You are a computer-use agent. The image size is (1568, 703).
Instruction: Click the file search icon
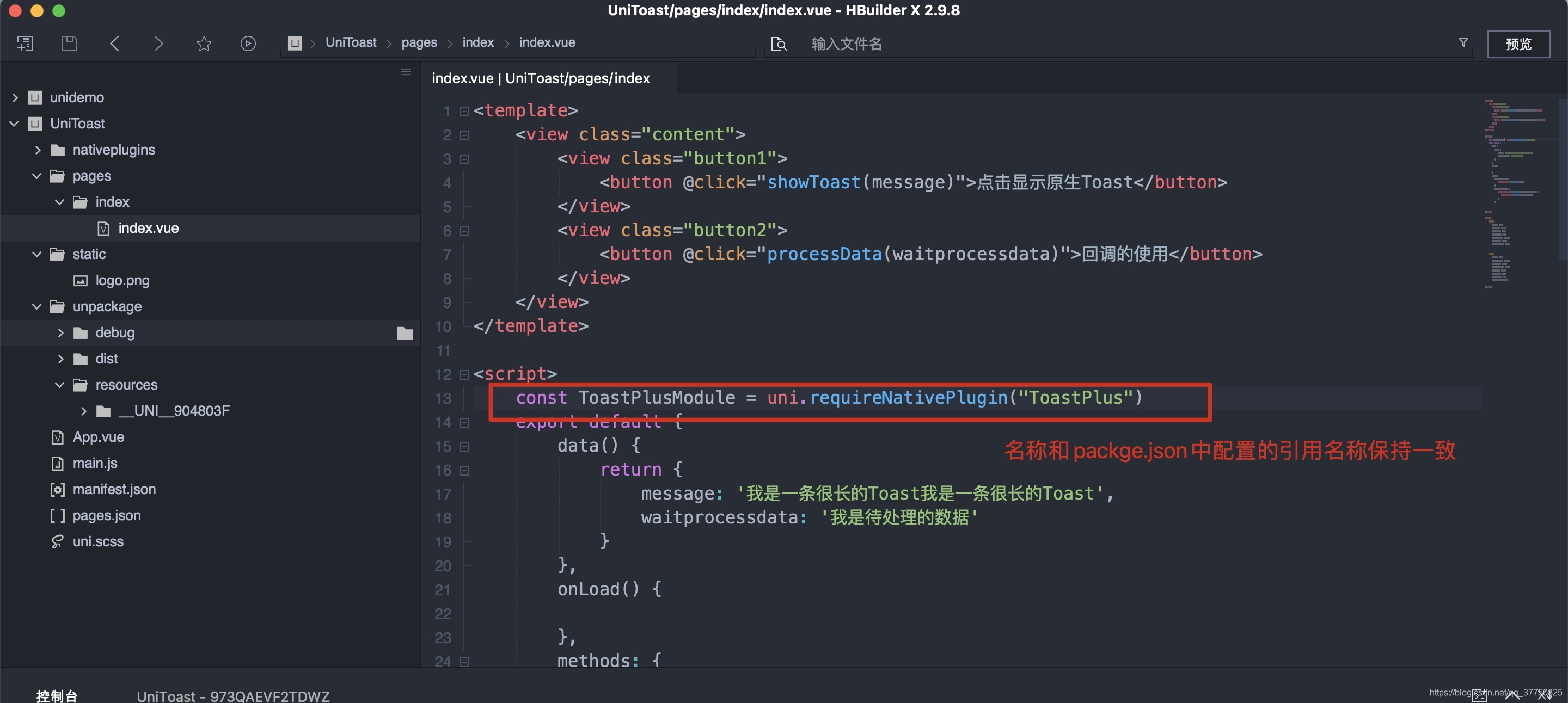779,44
